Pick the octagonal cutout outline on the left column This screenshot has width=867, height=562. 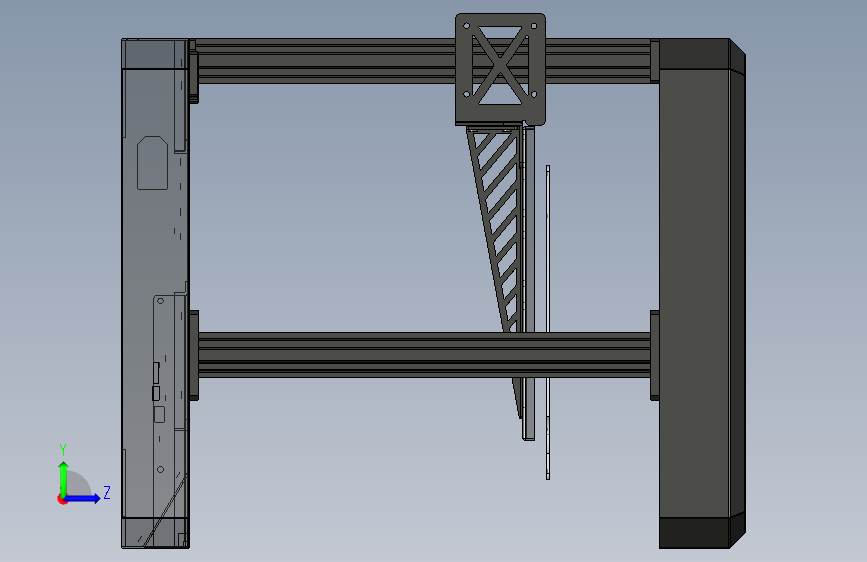point(153,163)
